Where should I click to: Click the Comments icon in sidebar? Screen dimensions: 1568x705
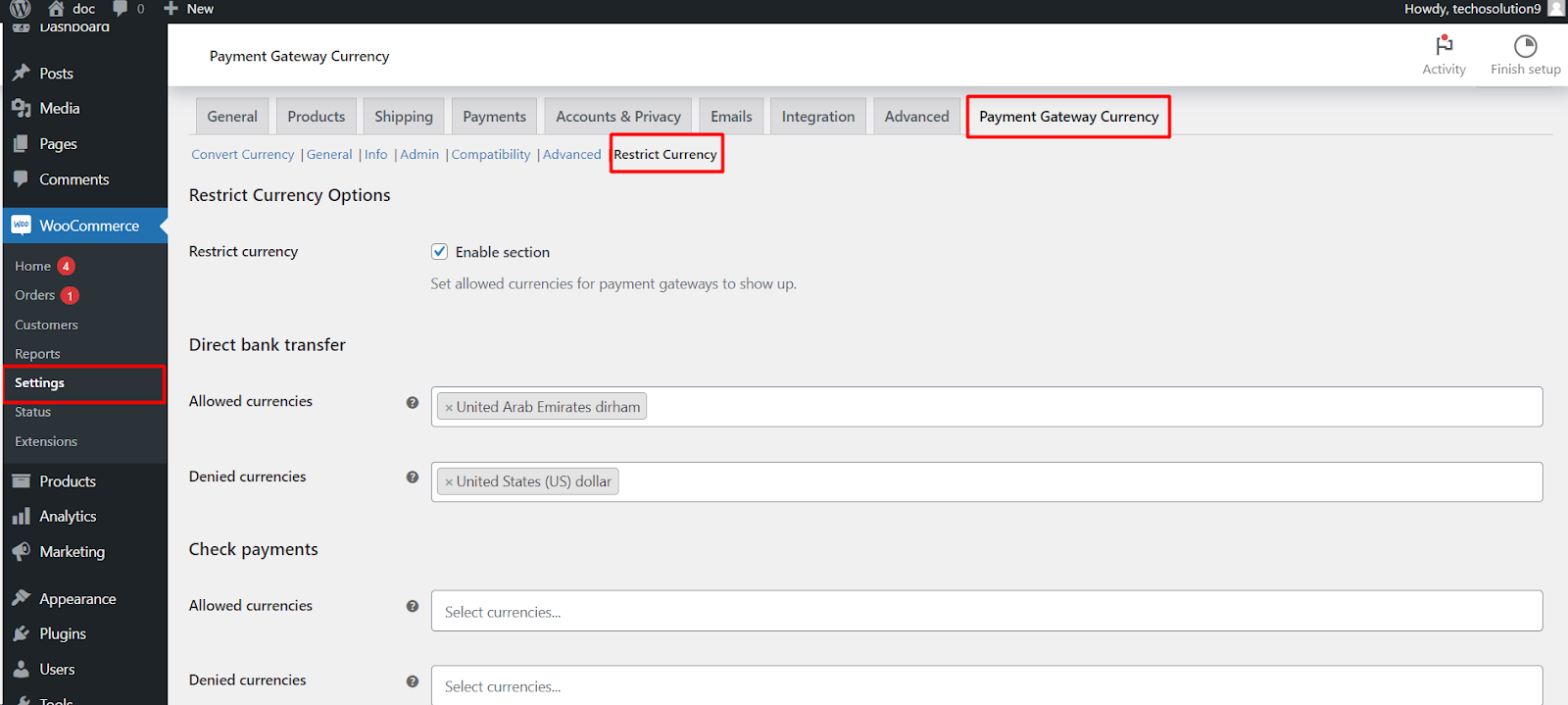click(22, 179)
